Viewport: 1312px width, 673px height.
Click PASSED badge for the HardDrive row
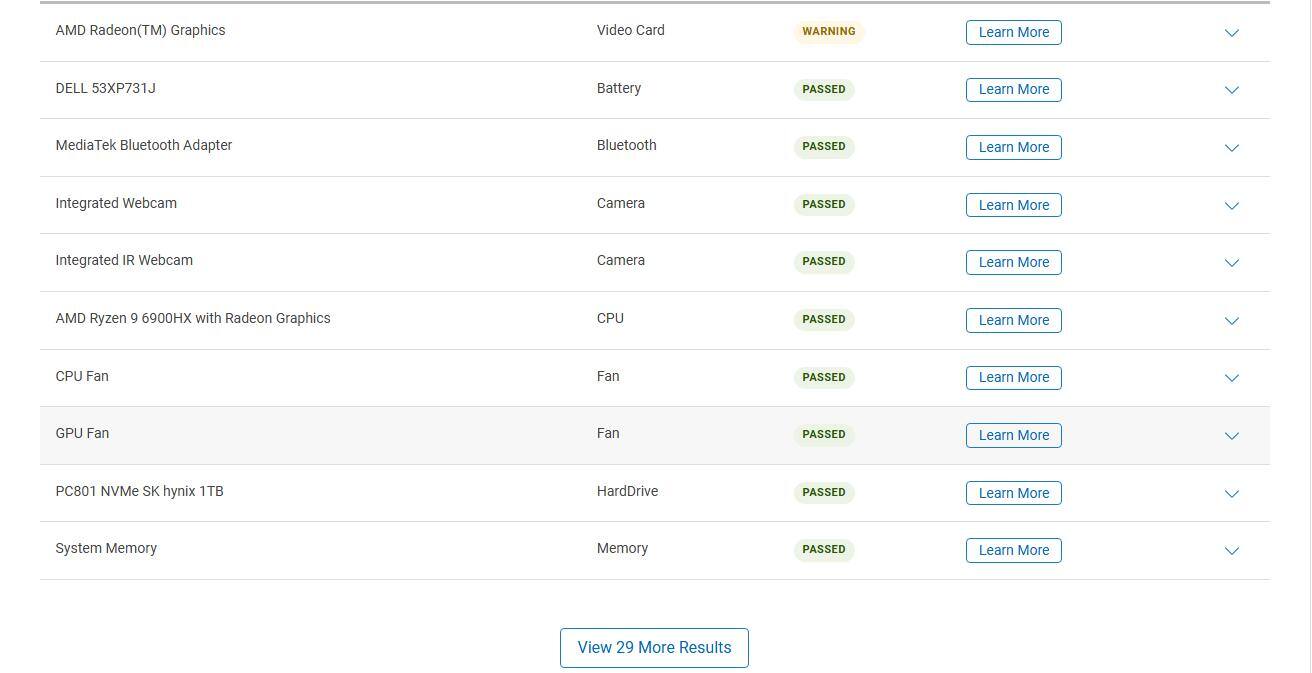tap(823, 492)
